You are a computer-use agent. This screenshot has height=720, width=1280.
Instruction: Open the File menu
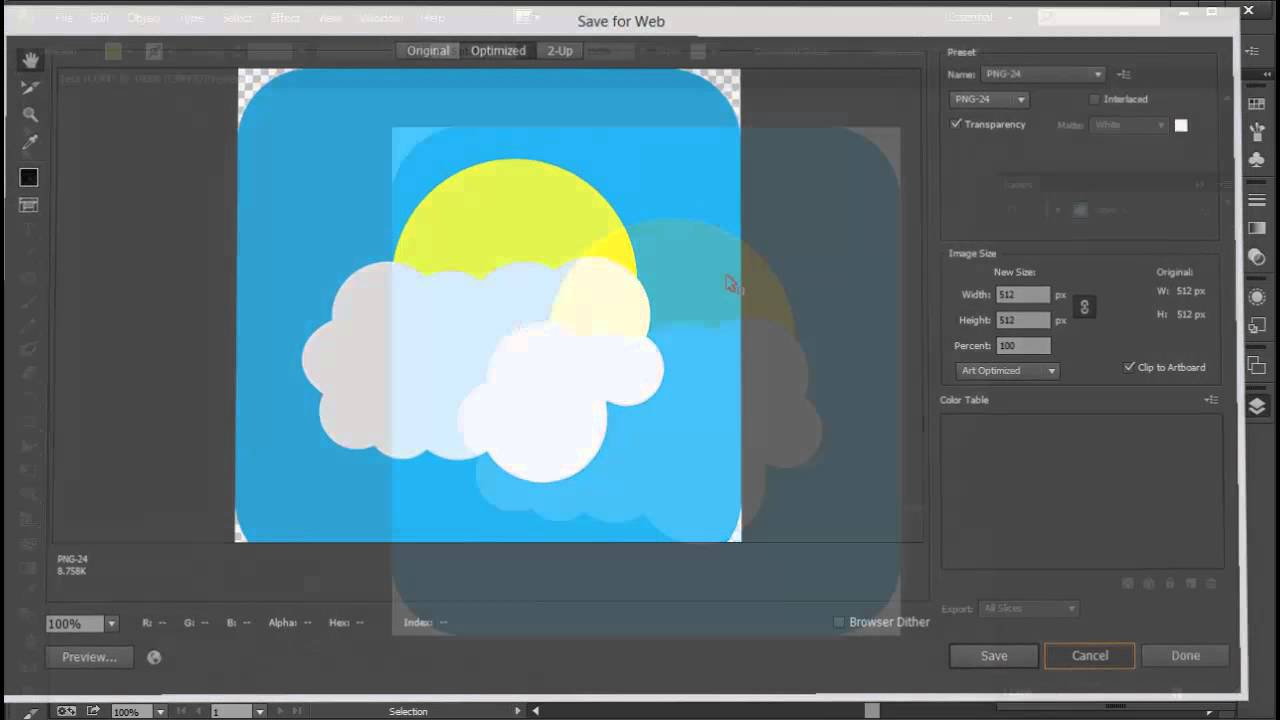[x=64, y=18]
